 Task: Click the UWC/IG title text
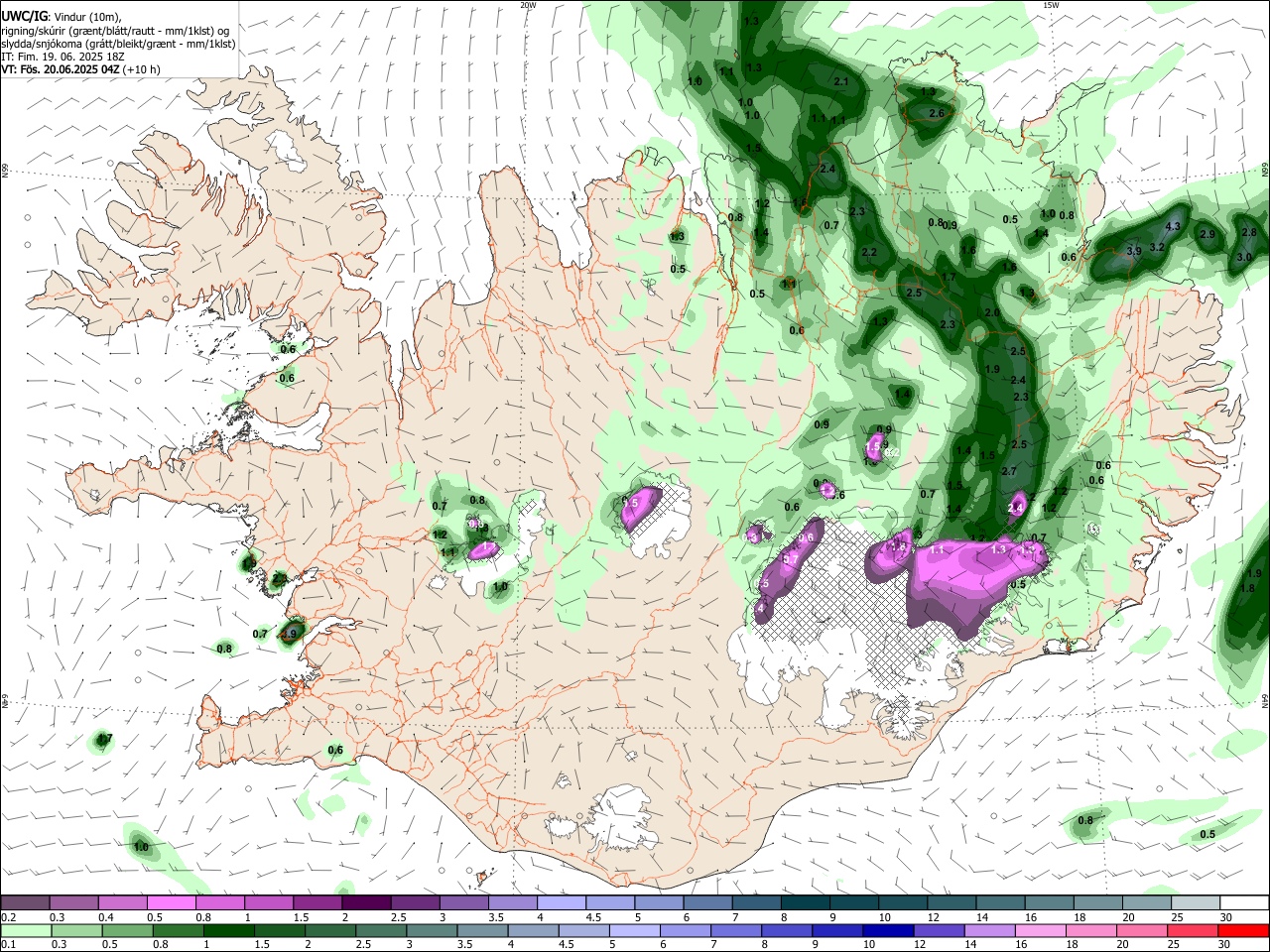pyautogui.click(x=24, y=16)
